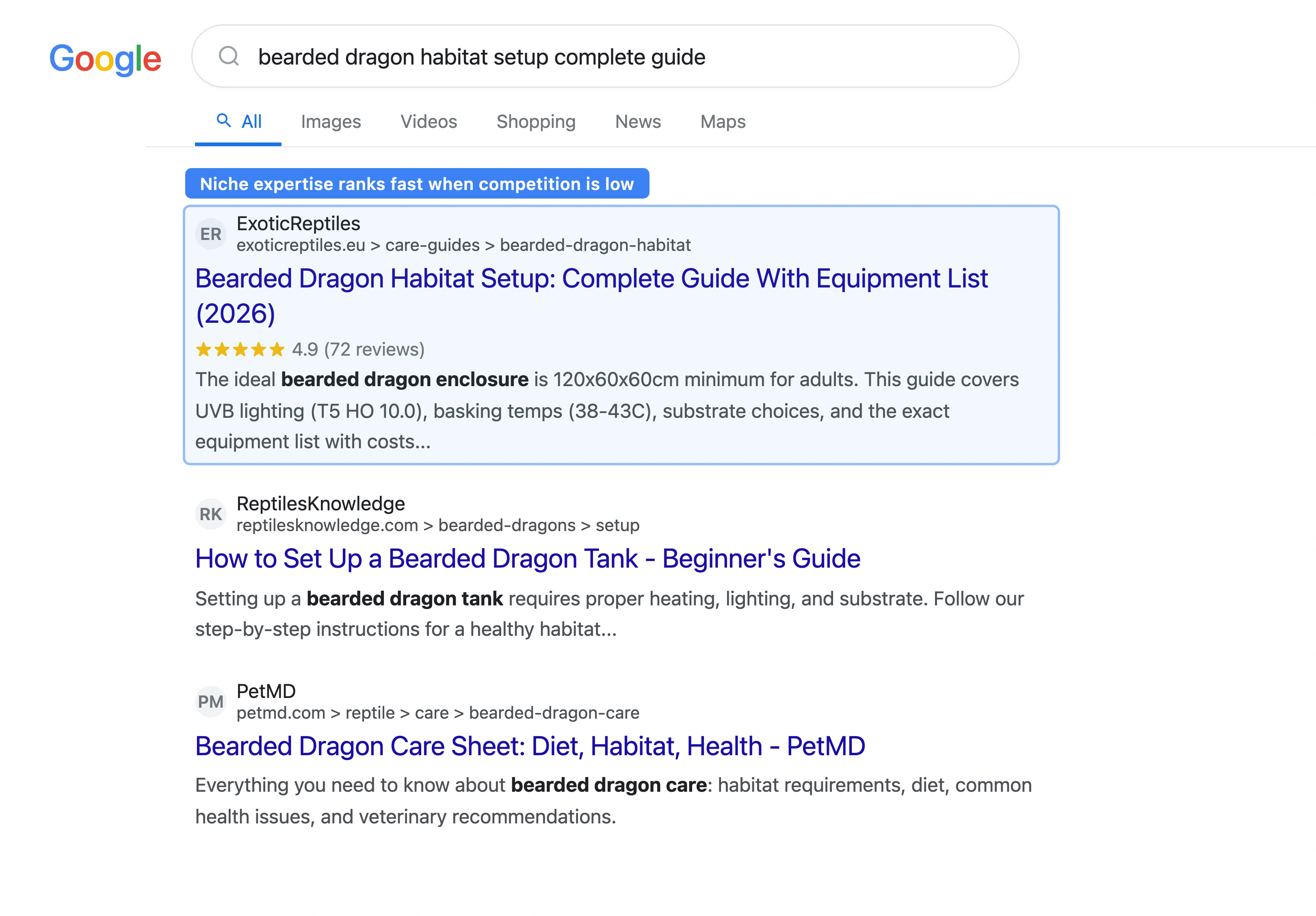The height and width of the screenshot is (916, 1316).
Task: Click the 72 reviews link
Action: 374,350
